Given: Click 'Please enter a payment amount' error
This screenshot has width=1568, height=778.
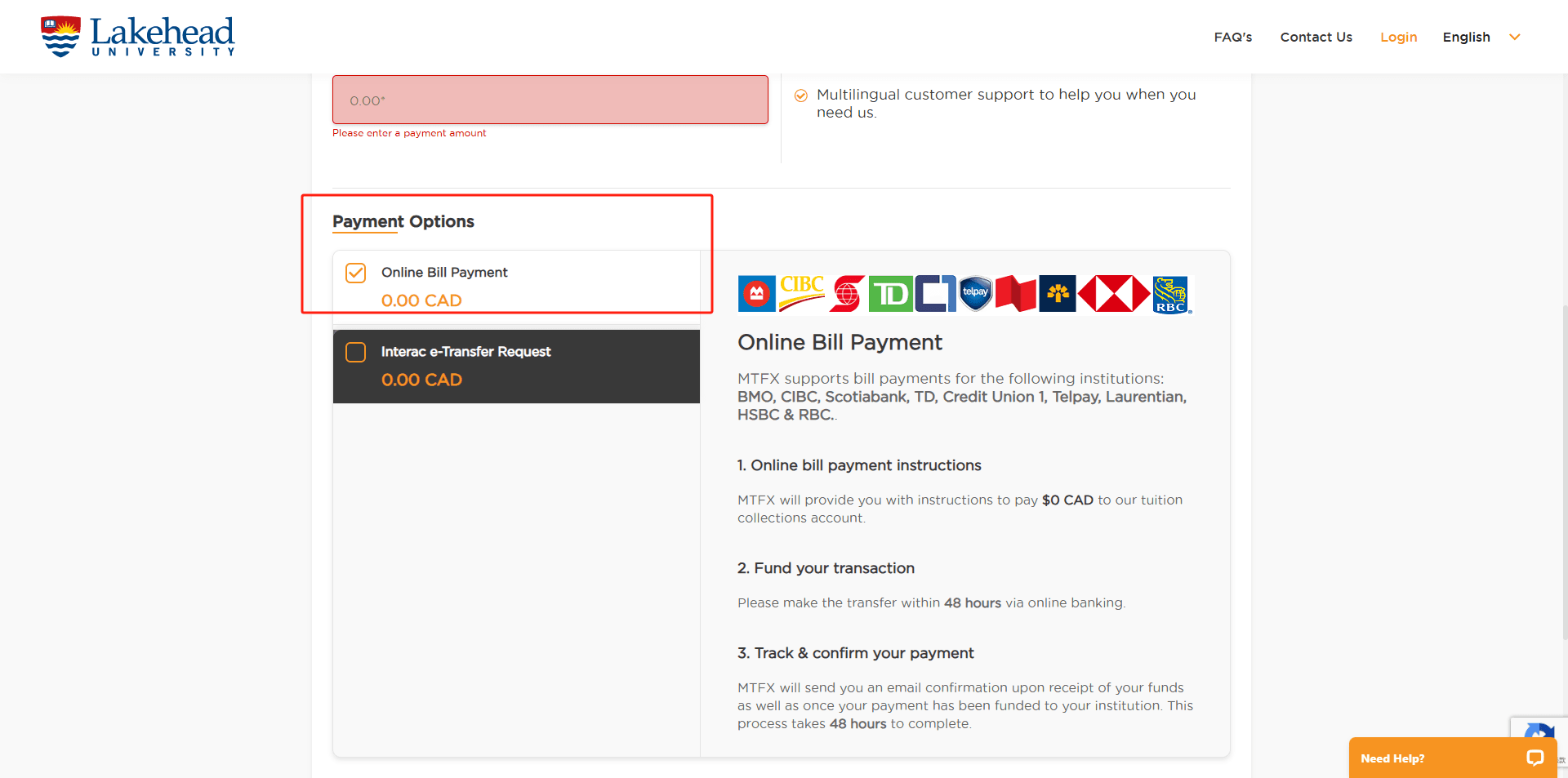Looking at the screenshot, I should click(409, 133).
